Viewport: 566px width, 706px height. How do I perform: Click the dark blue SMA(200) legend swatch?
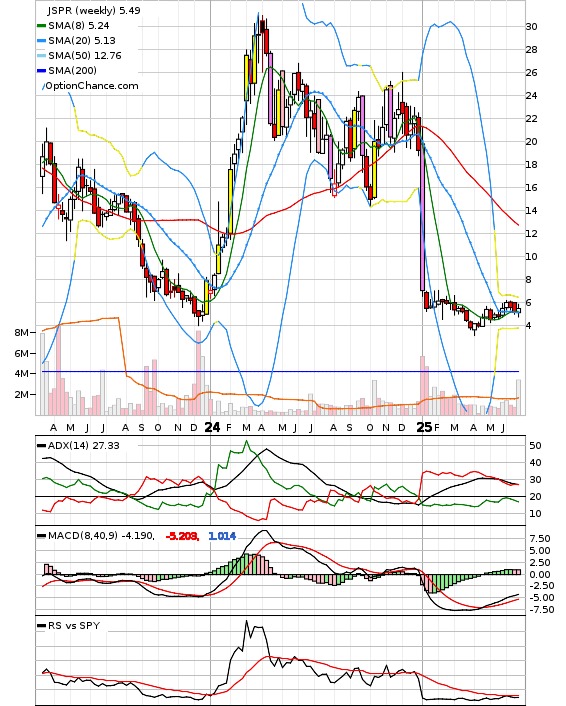tap(41, 70)
